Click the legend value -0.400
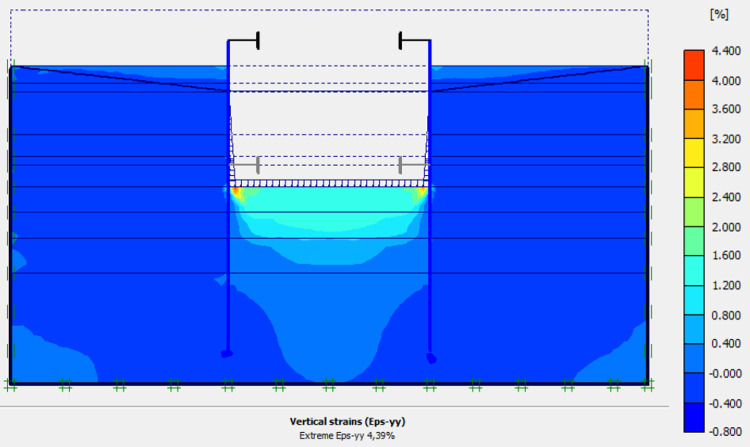Viewport: 750px width, 447px height. (725, 404)
